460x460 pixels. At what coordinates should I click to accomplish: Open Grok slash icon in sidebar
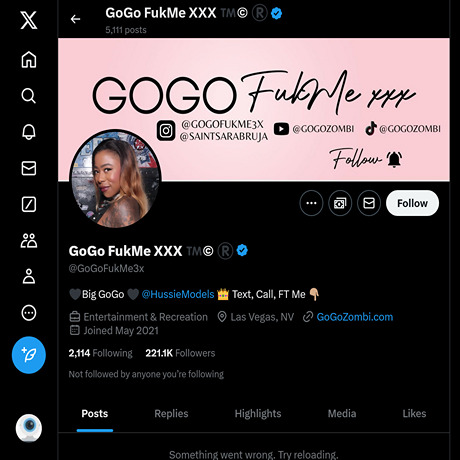pos(29,204)
